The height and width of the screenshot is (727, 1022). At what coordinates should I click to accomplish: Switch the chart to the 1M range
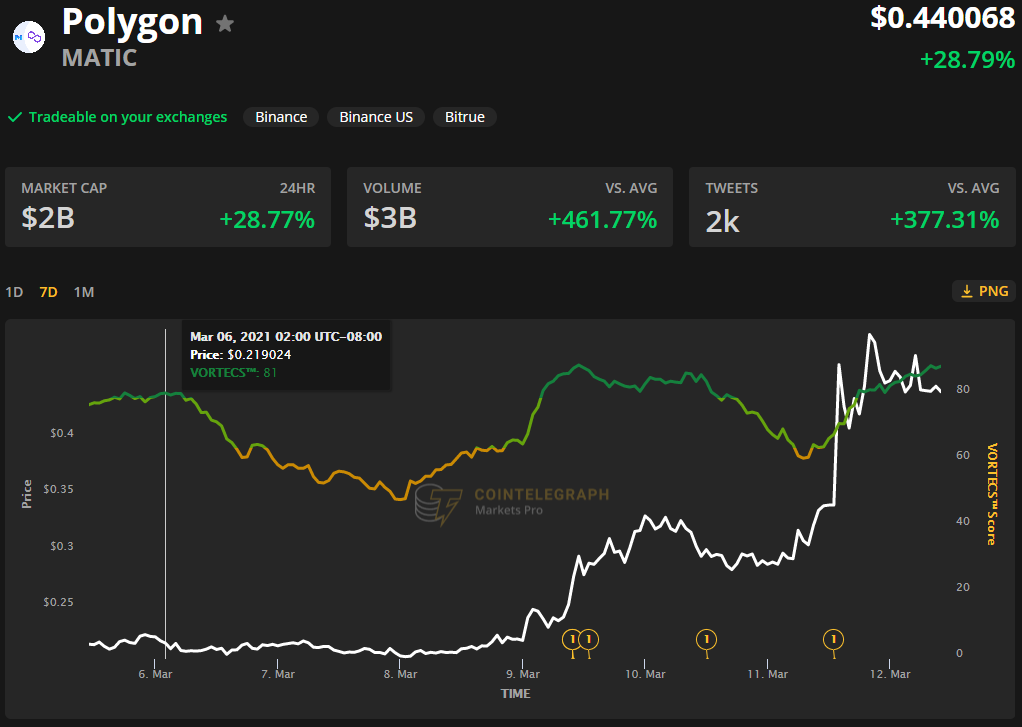coord(84,292)
